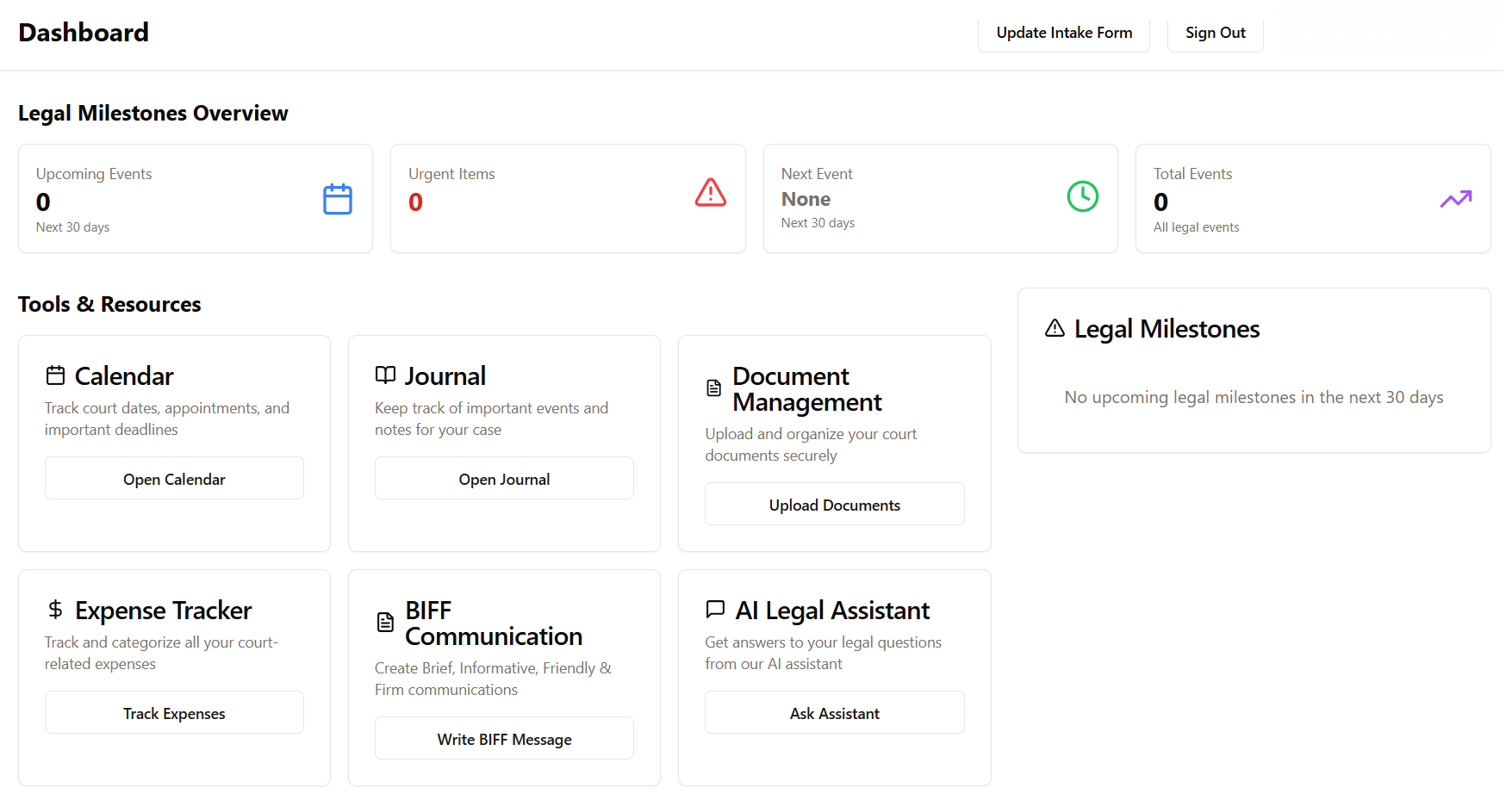1512x800 pixels.
Task: Click the Journal book icon
Action: (384, 375)
